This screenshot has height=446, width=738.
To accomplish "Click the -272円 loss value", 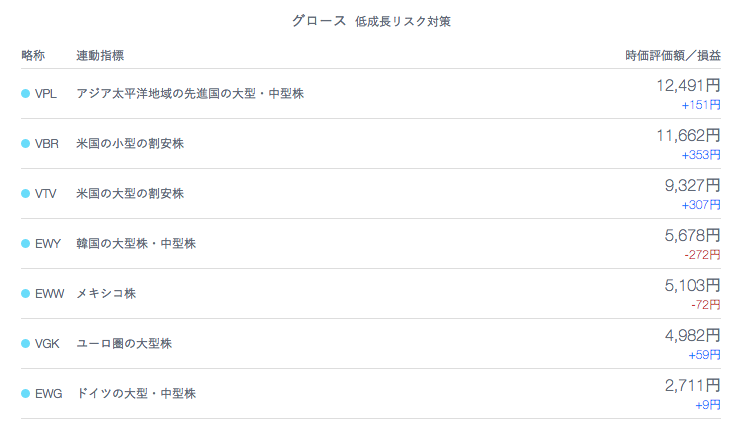I will [x=702, y=254].
